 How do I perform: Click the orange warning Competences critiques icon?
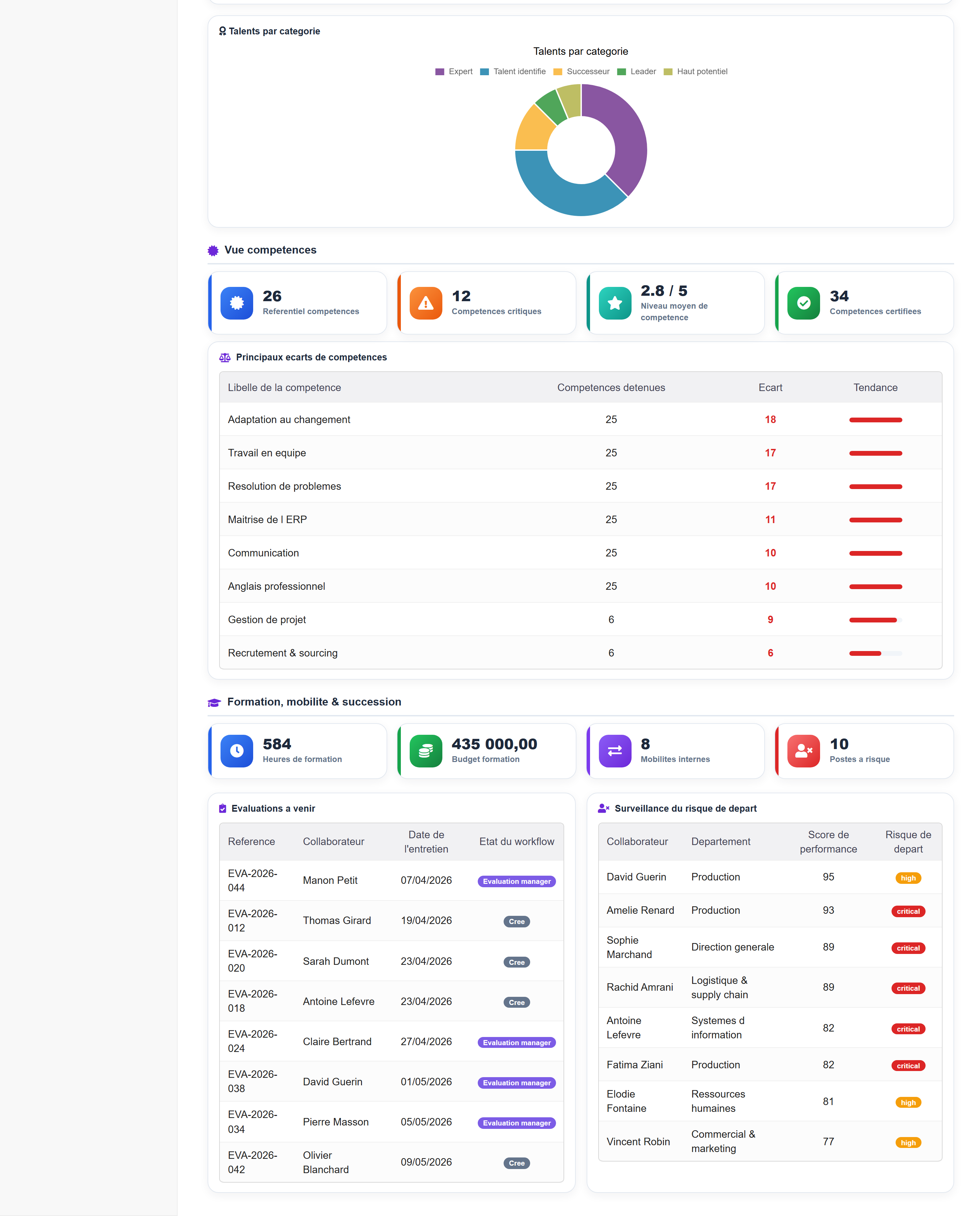click(x=426, y=303)
